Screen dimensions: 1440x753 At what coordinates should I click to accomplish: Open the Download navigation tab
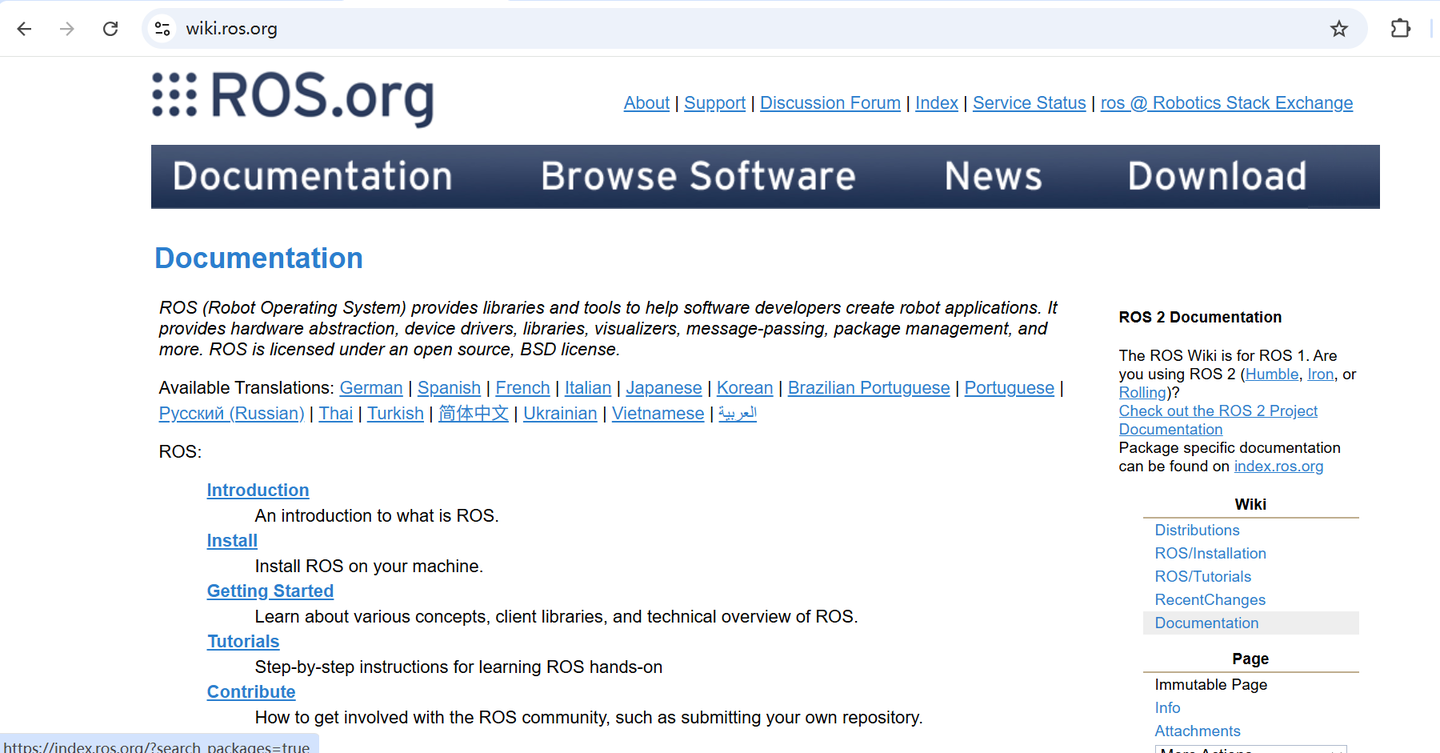[x=1217, y=177]
